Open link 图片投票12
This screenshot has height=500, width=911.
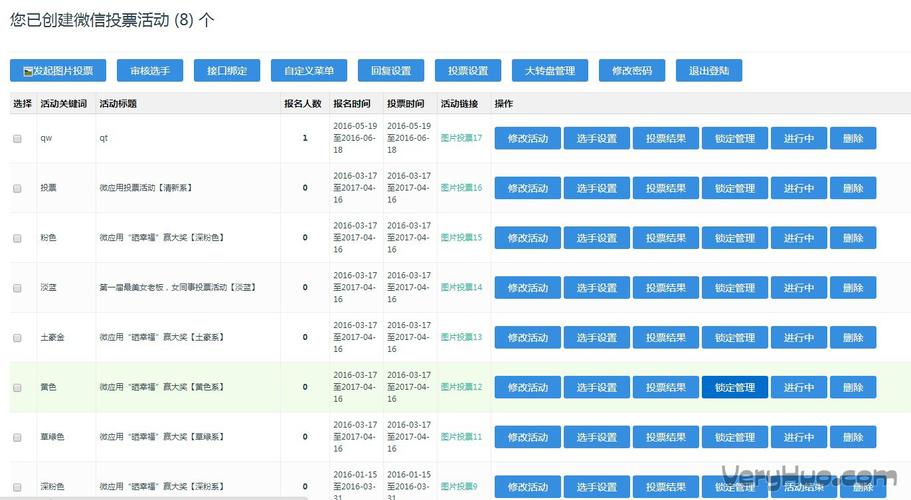pyautogui.click(x=461, y=387)
